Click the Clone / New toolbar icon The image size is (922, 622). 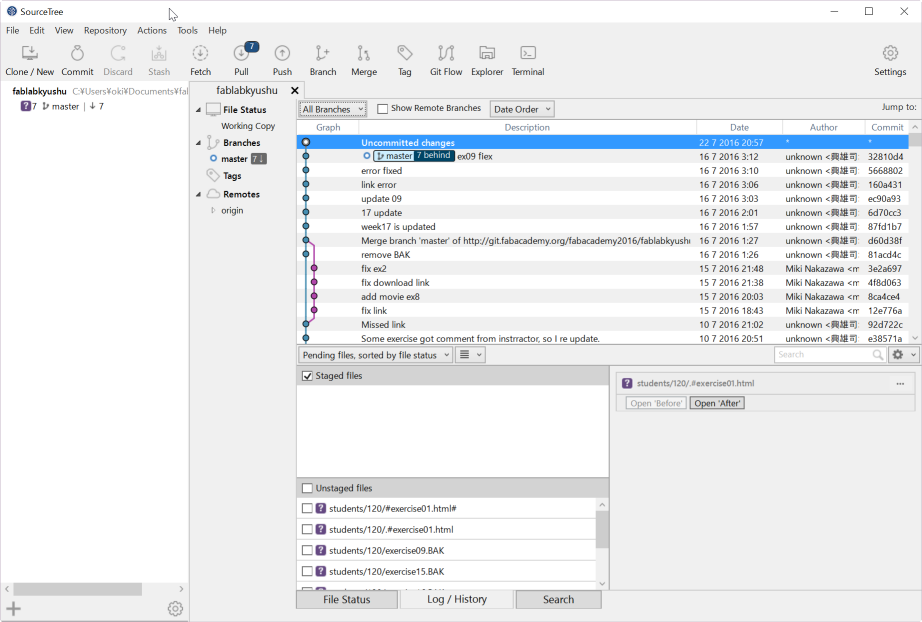pos(29,53)
